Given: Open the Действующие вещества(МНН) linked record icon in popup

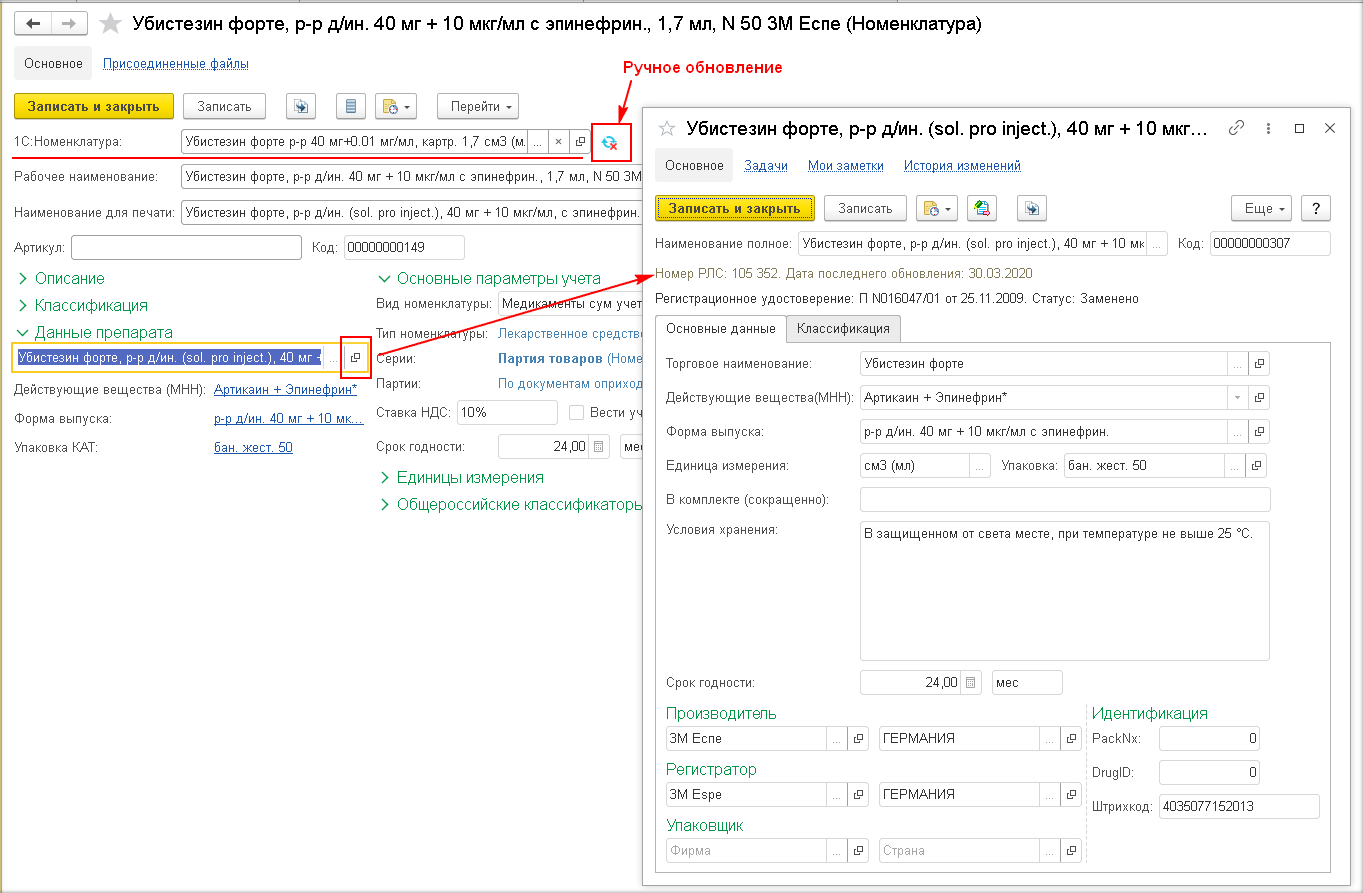Looking at the screenshot, I should coord(1259,397).
